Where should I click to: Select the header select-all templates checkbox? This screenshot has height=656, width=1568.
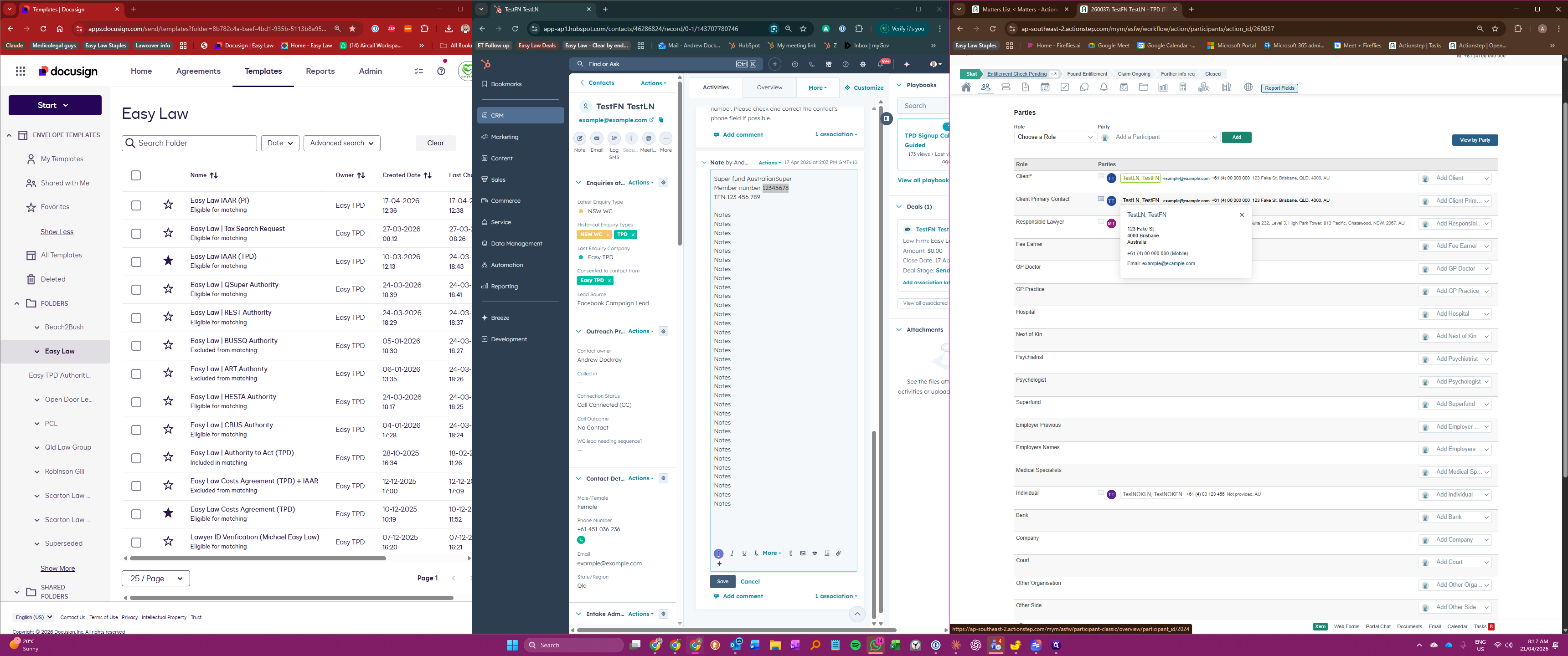(136, 175)
